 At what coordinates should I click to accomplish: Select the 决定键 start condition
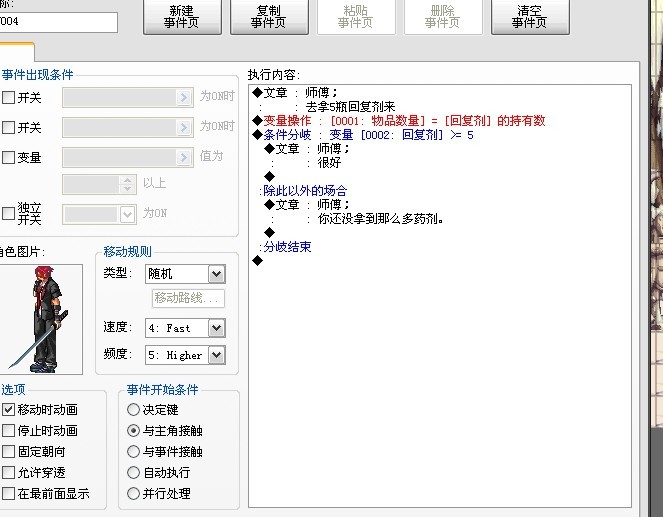133,409
